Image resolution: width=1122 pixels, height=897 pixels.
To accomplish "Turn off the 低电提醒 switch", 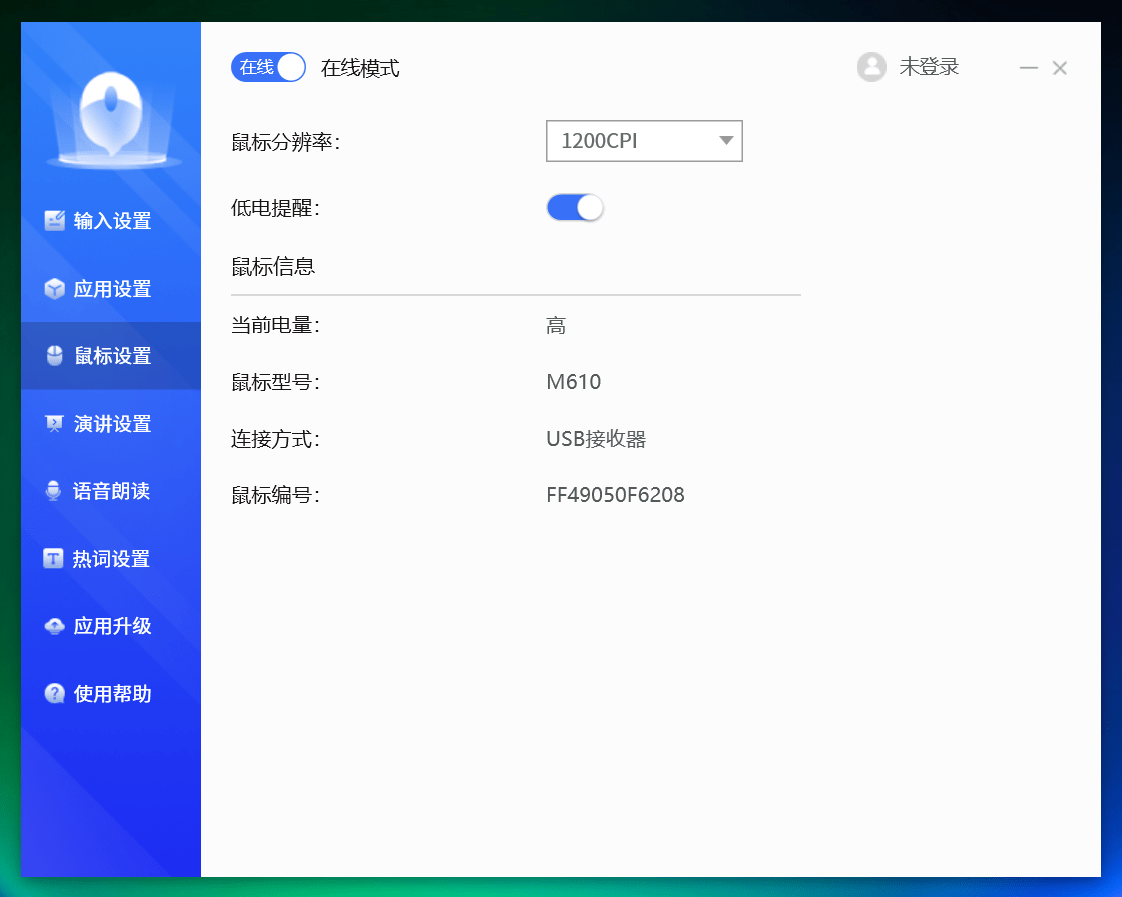I will tap(575, 208).
